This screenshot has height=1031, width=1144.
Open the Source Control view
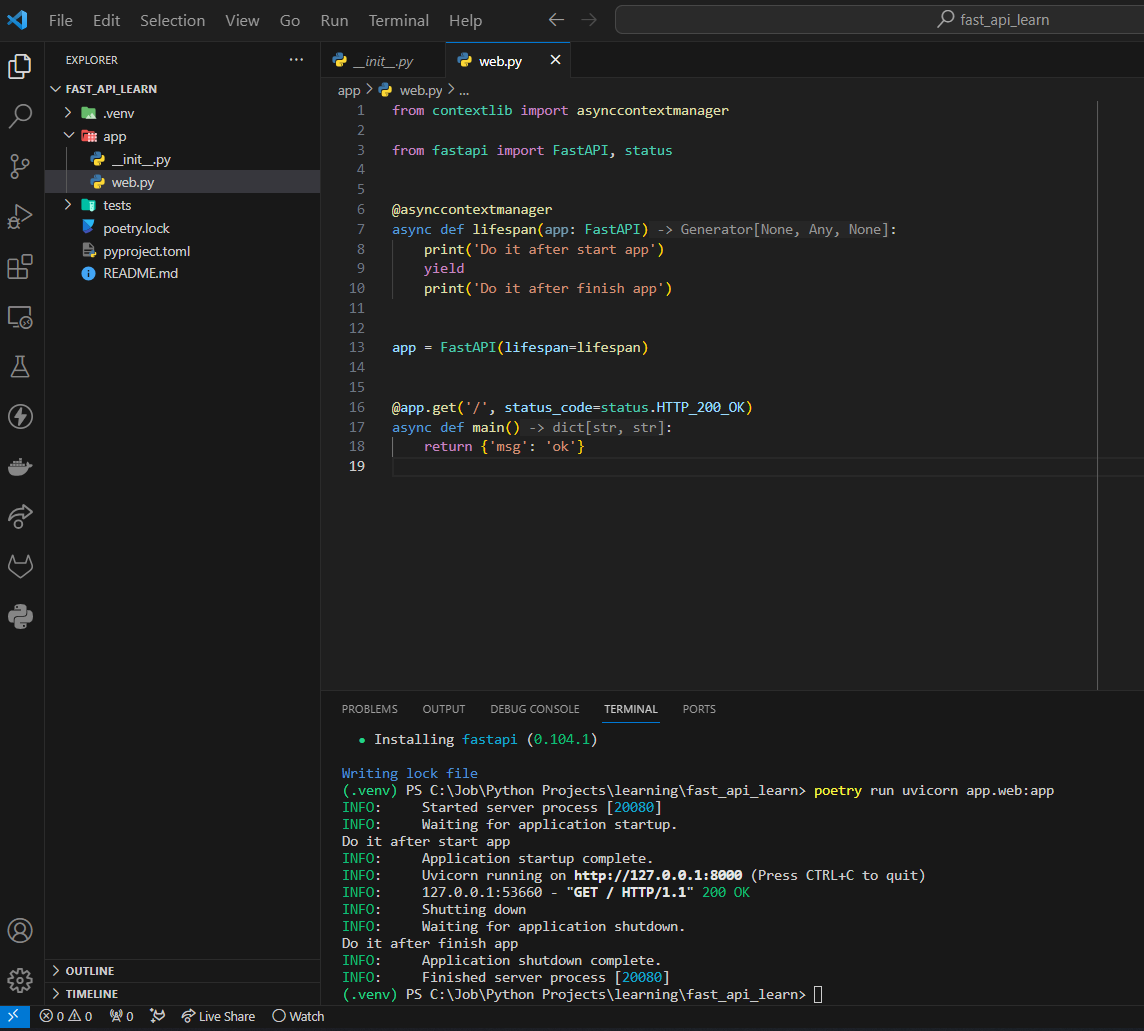[x=20, y=167]
